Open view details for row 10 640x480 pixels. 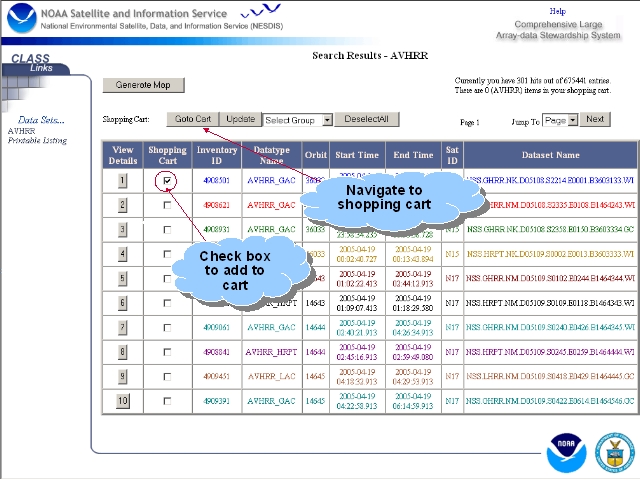(122, 401)
